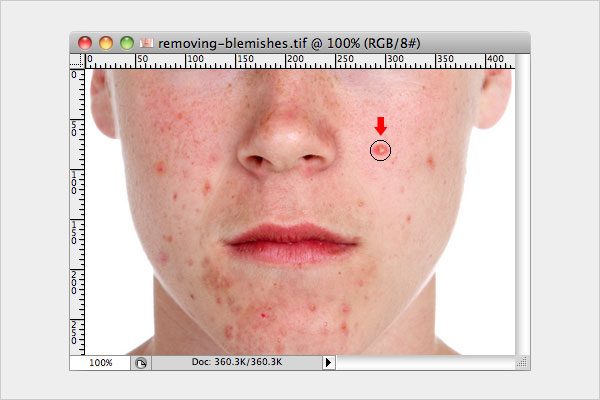
Task: Click the window resize grip at the corner
Action: click(x=523, y=362)
